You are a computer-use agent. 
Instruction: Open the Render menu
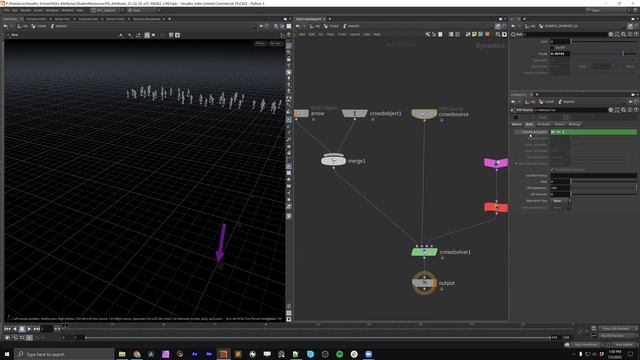[25, 10]
